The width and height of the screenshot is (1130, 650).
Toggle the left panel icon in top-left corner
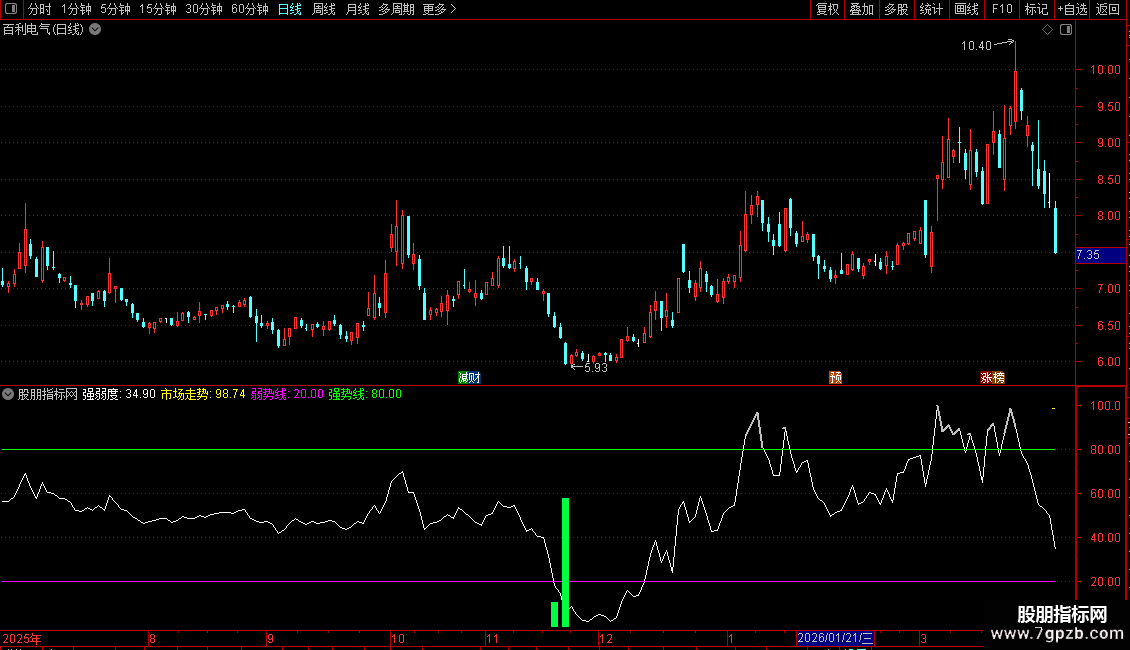(x=11, y=9)
